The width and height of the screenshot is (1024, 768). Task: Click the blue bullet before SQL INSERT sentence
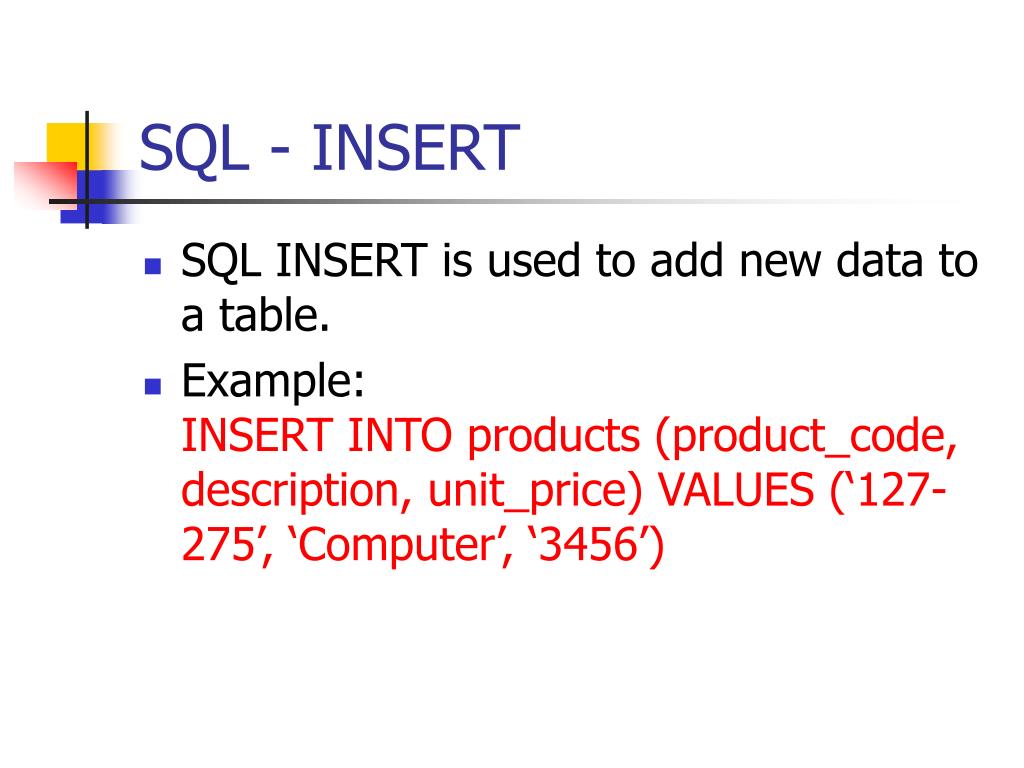click(153, 266)
